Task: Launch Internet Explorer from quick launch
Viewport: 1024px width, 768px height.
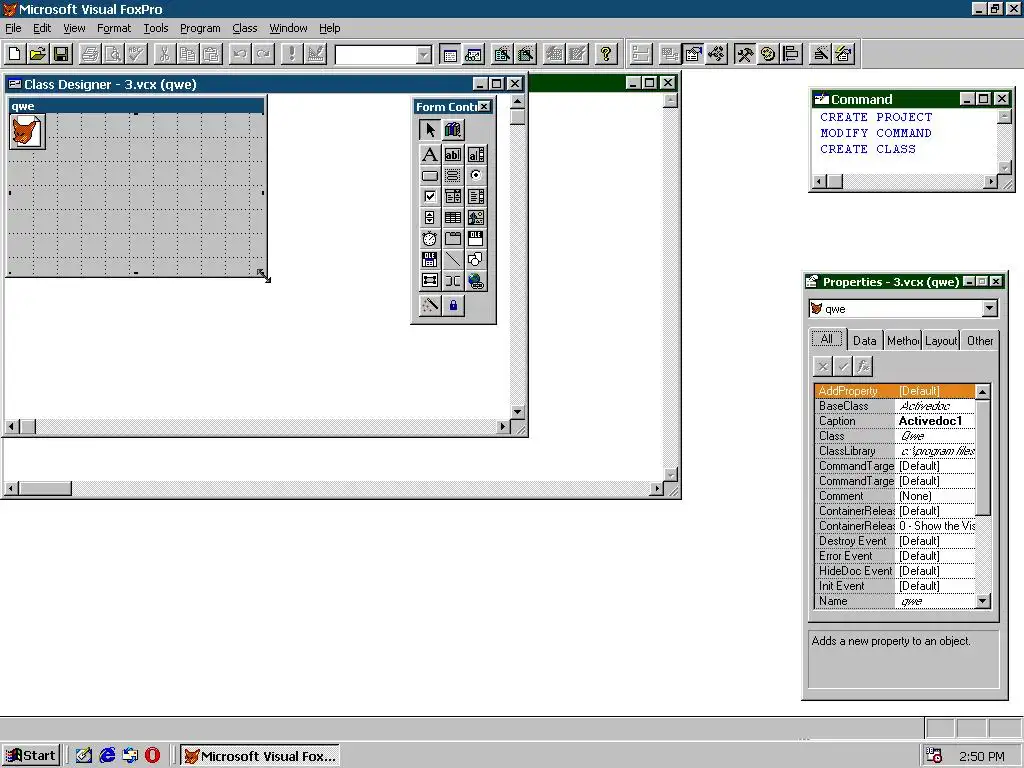Action: point(106,756)
